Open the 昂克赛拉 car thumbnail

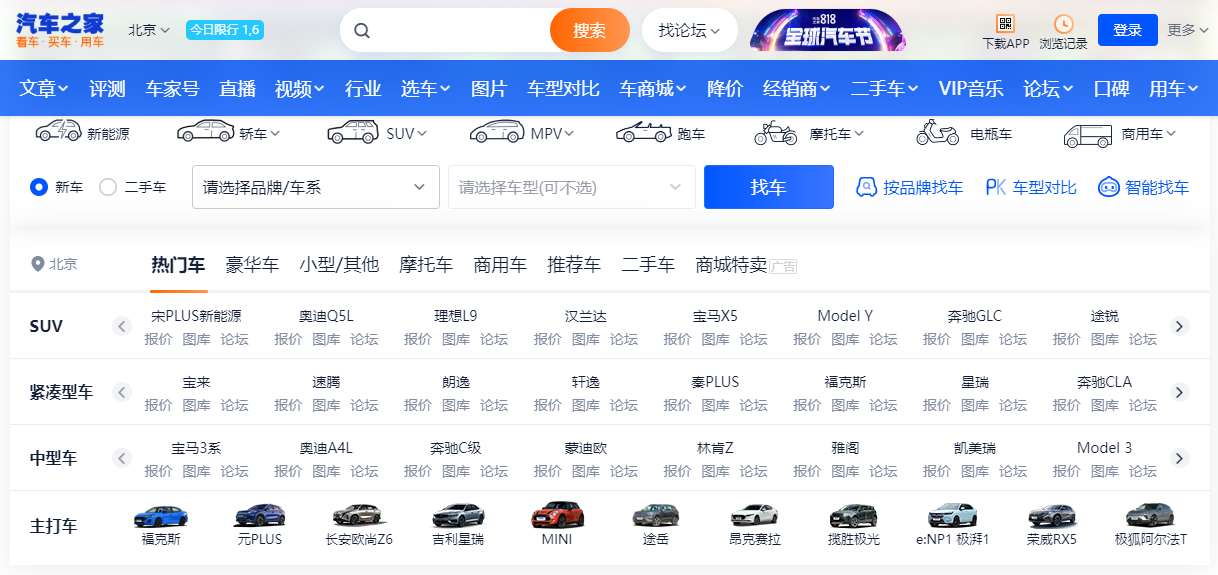click(x=755, y=515)
